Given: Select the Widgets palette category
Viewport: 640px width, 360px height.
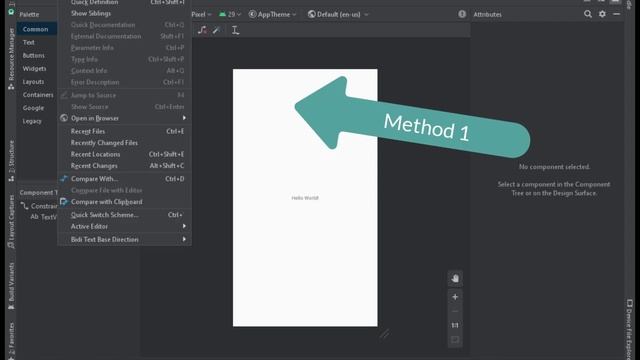Looking at the screenshot, I should (x=34, y=69).
